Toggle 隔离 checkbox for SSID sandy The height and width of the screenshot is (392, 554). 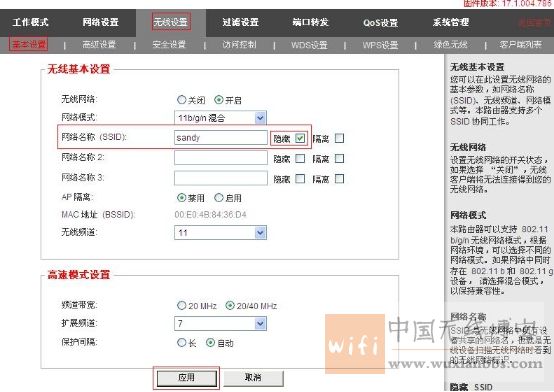point(339,138)
